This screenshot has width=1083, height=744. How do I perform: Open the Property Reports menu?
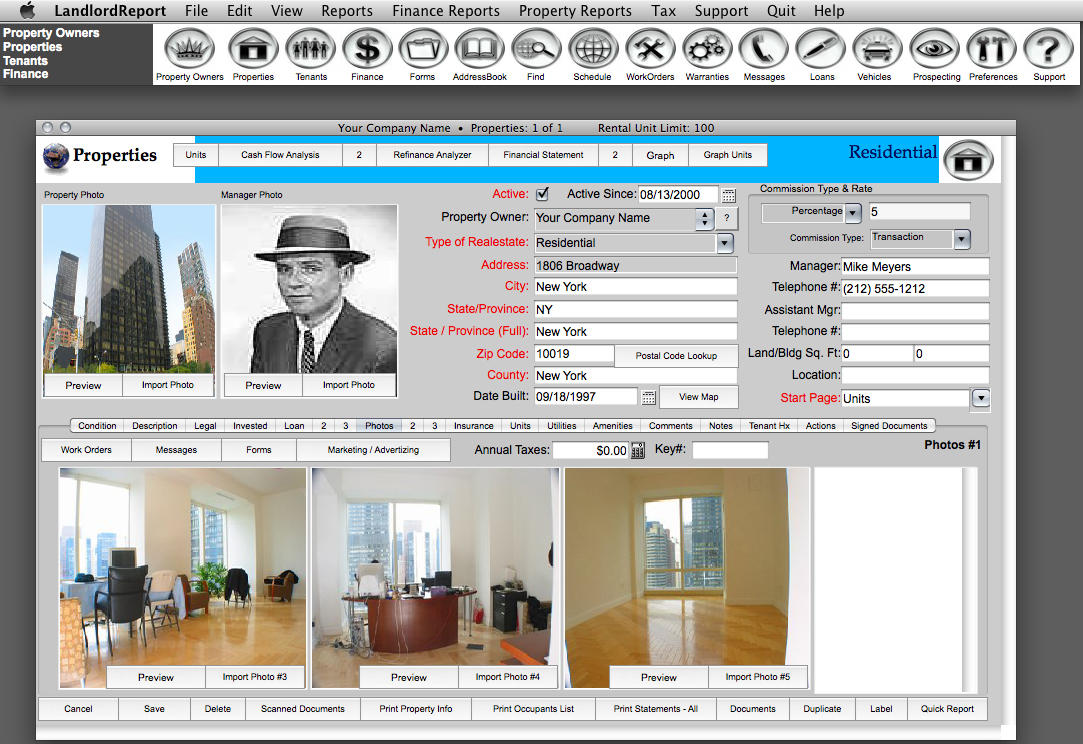click(575, 11)
